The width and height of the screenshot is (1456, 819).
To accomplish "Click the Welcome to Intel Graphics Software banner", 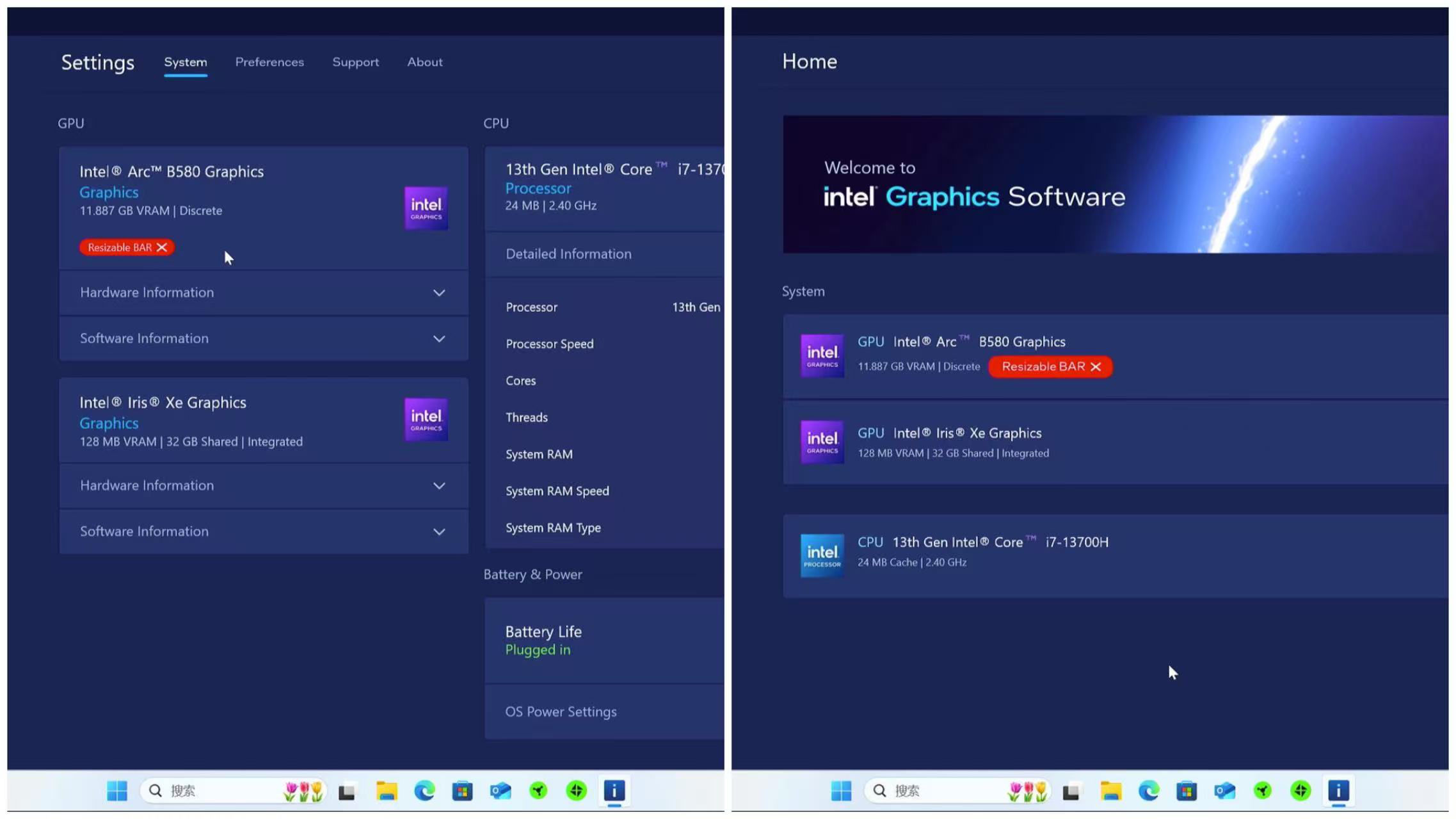I will tap(1115, 184).
